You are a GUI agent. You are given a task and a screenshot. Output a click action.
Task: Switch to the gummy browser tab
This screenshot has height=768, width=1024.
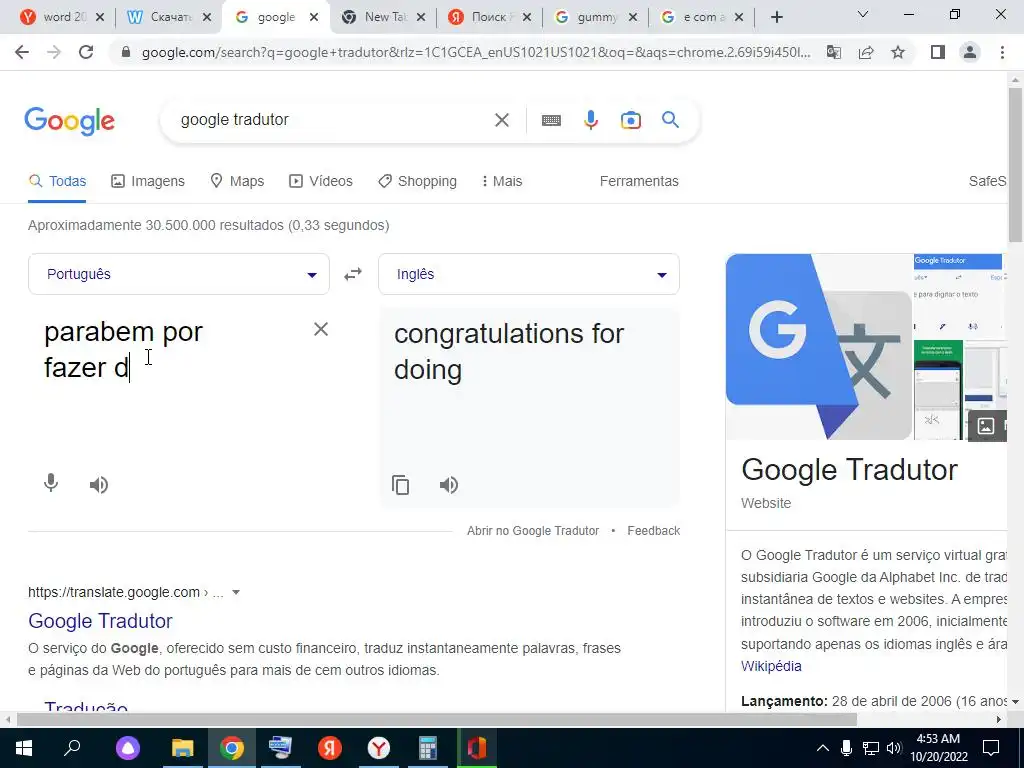click(x=595, y=17)
